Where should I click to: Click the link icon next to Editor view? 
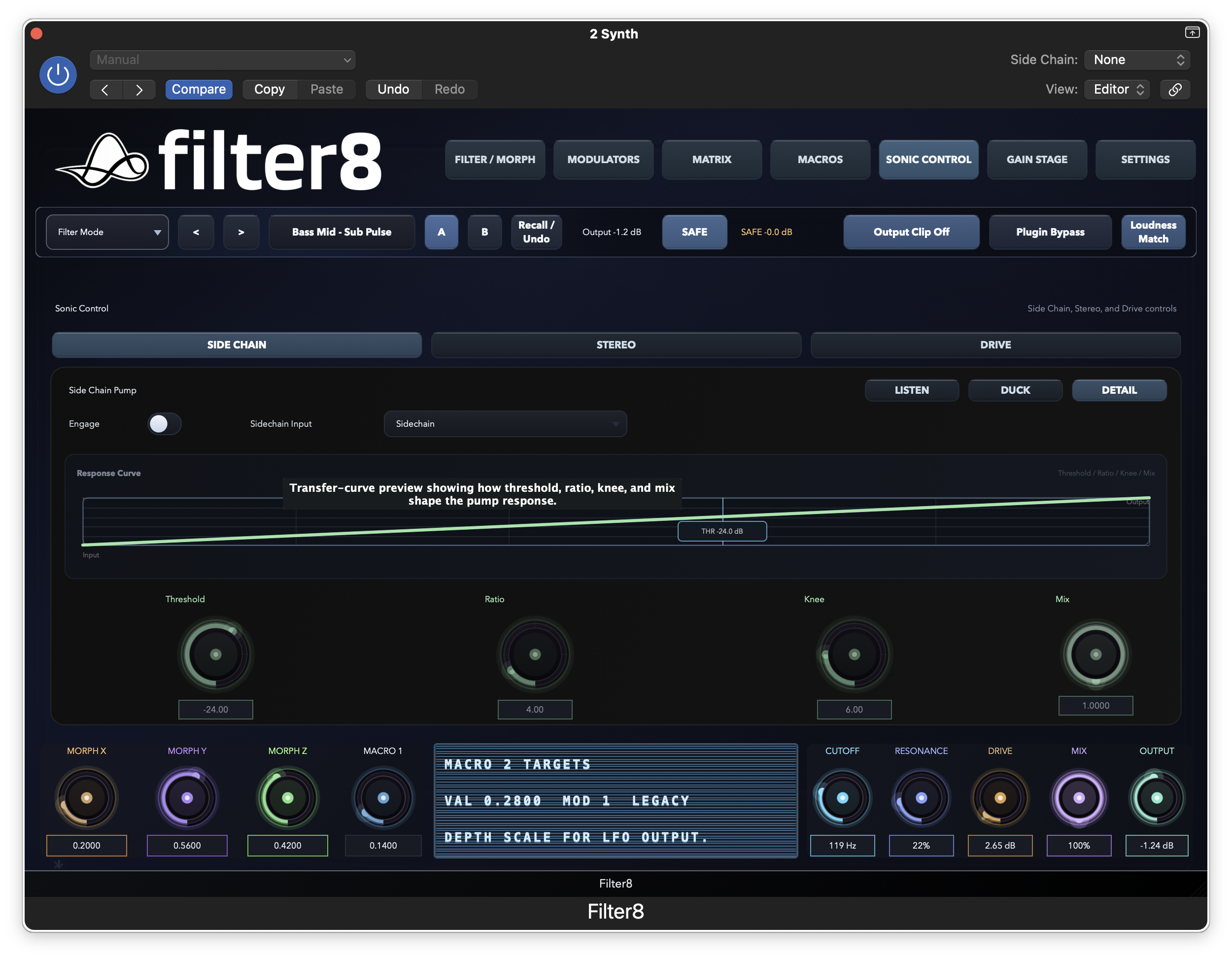tap(1174, 90)
